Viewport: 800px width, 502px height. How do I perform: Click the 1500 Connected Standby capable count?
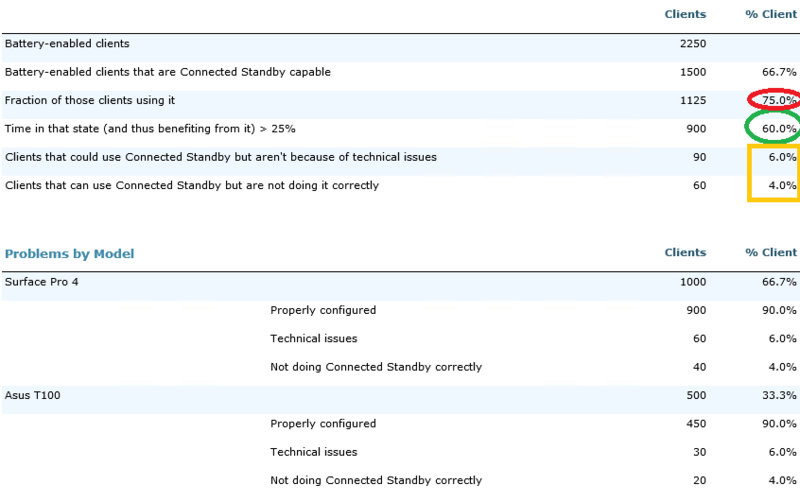(691, 72)
